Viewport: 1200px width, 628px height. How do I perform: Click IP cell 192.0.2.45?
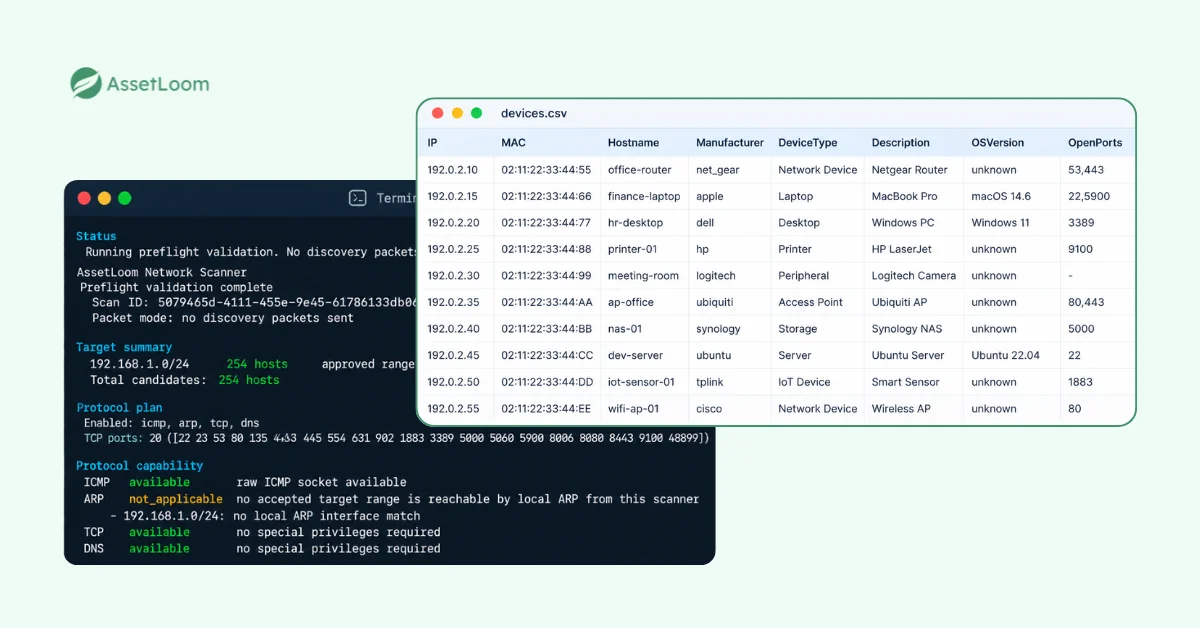point(453,355)
